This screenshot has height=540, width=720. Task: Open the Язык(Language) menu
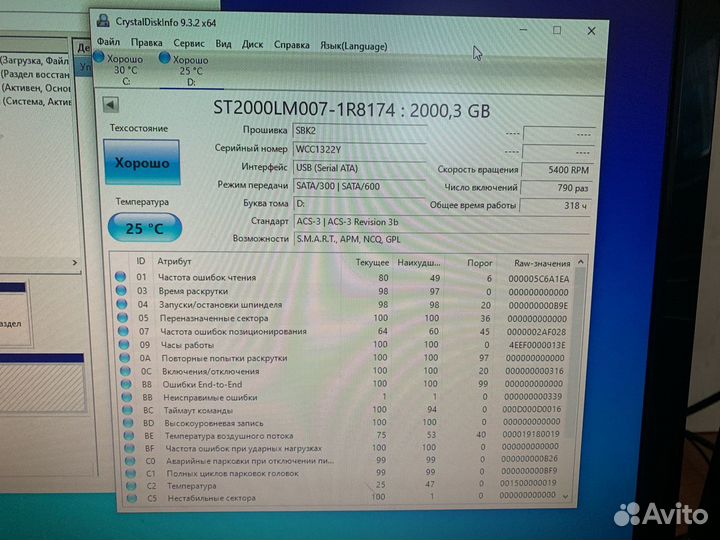[354, 46]
